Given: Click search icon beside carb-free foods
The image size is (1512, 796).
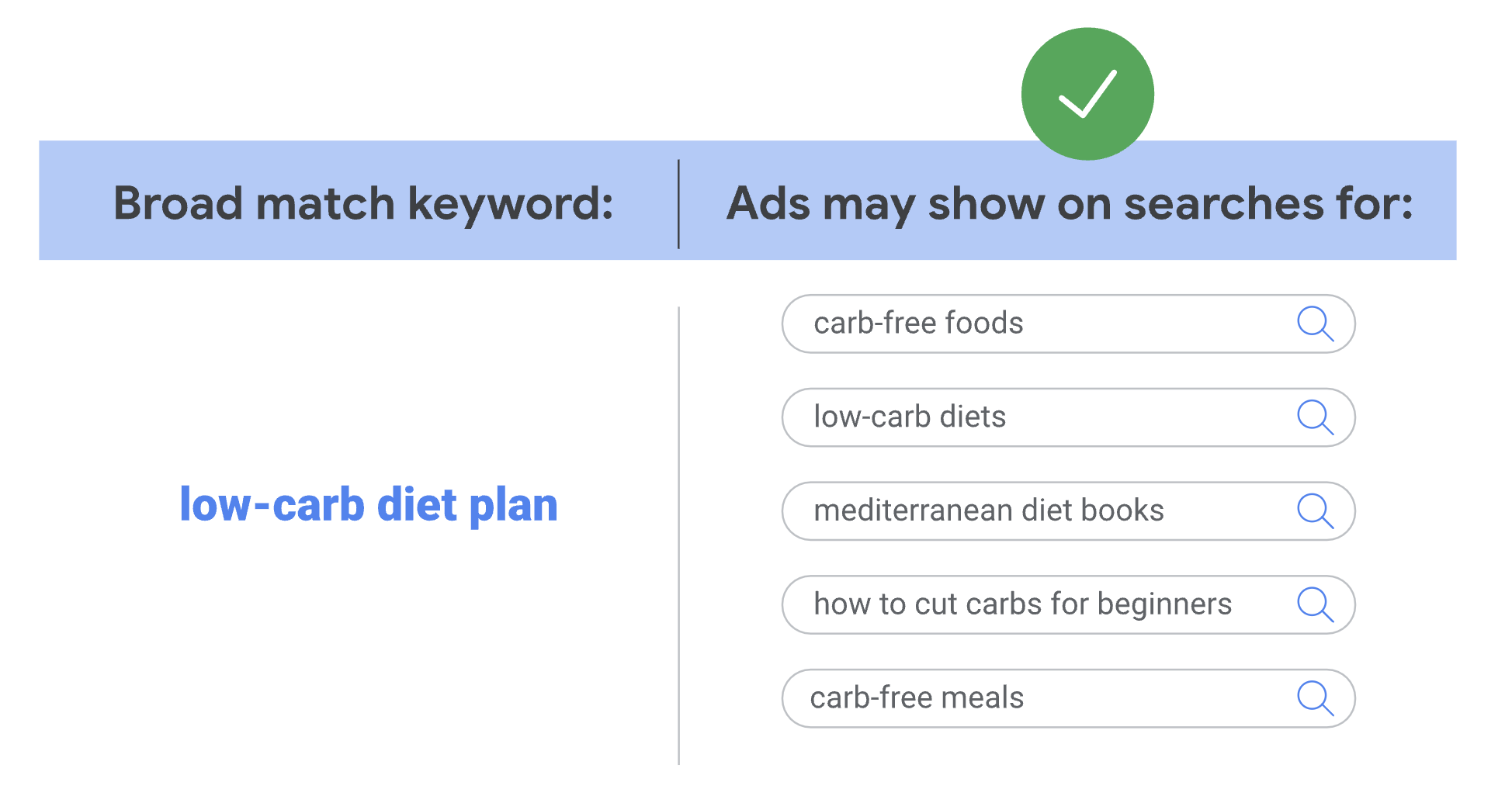Looking at the screenshot, I should [x=1315, y=324].
